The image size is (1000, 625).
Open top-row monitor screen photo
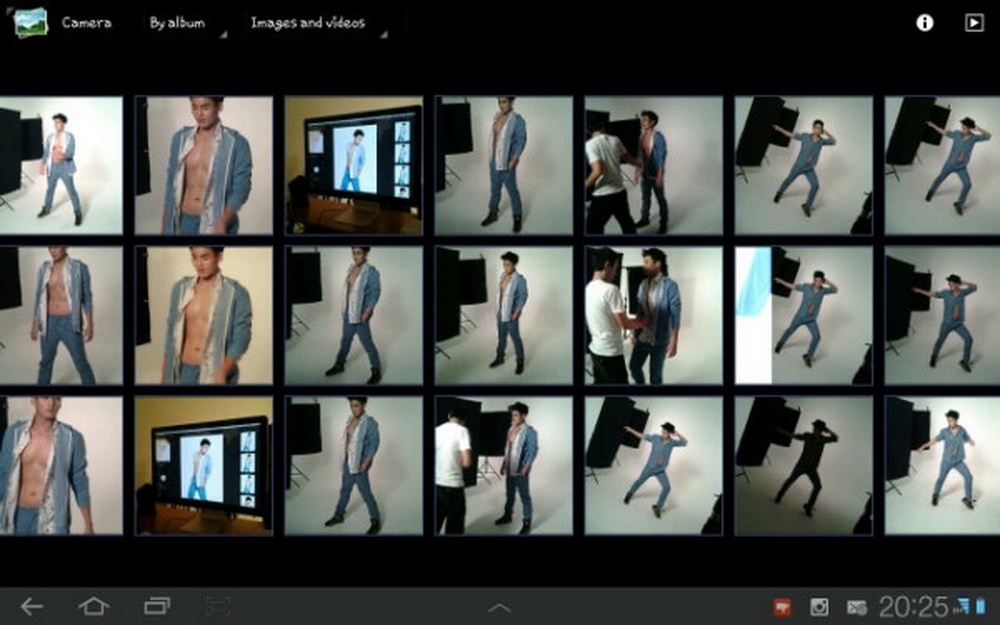tap(353, 165)
